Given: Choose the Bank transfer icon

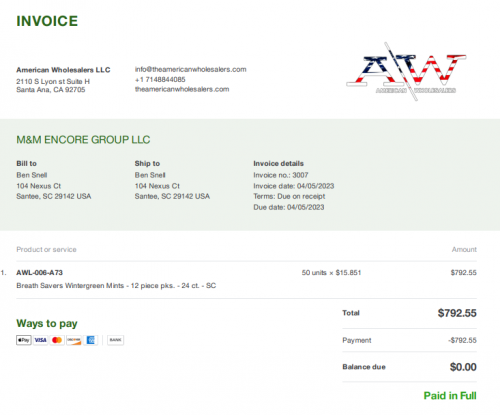Looking at the screenshot, I should click(x=115, y=340).
